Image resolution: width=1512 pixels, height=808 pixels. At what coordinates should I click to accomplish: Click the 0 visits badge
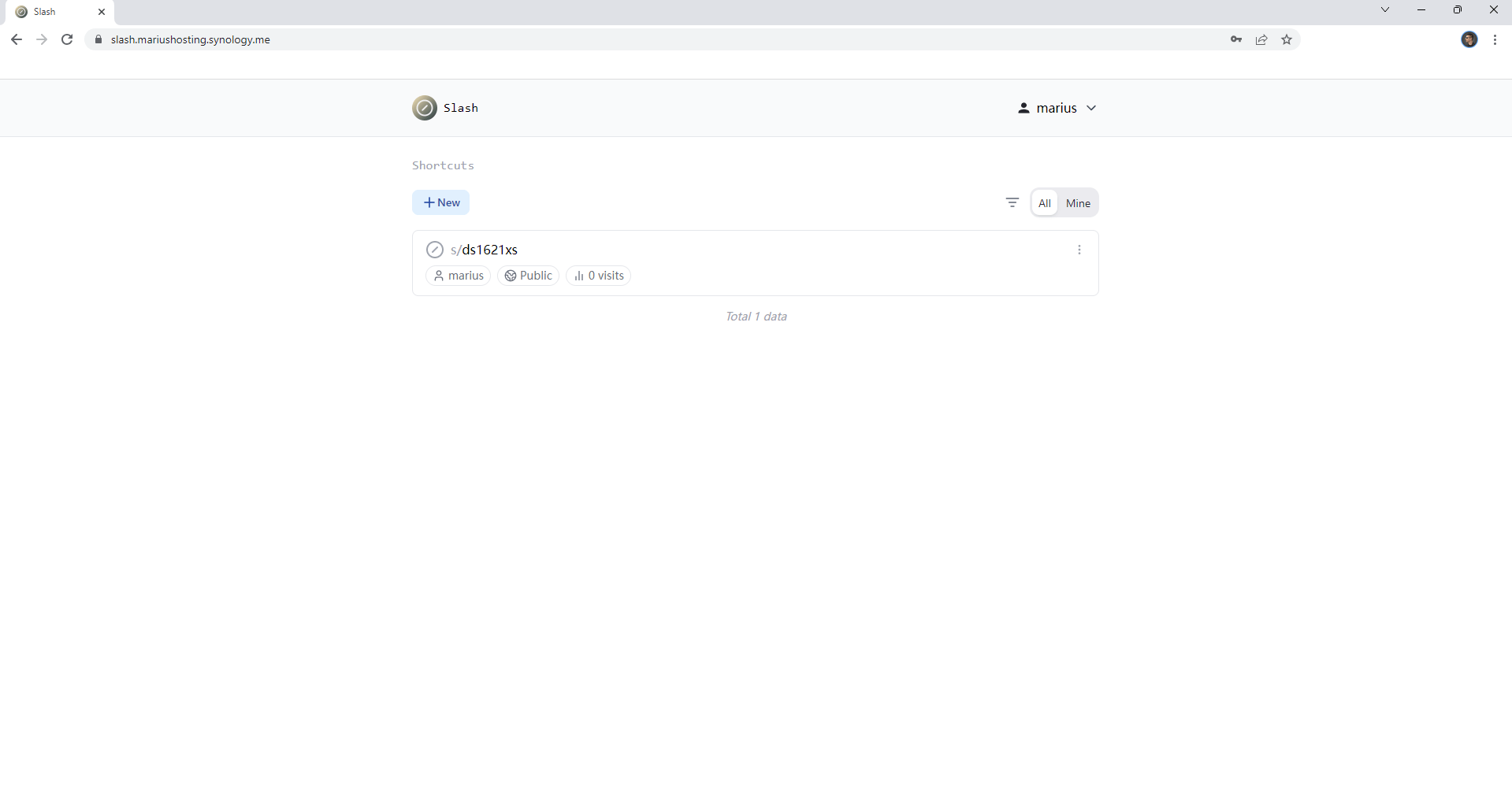(x=599, y=276)
